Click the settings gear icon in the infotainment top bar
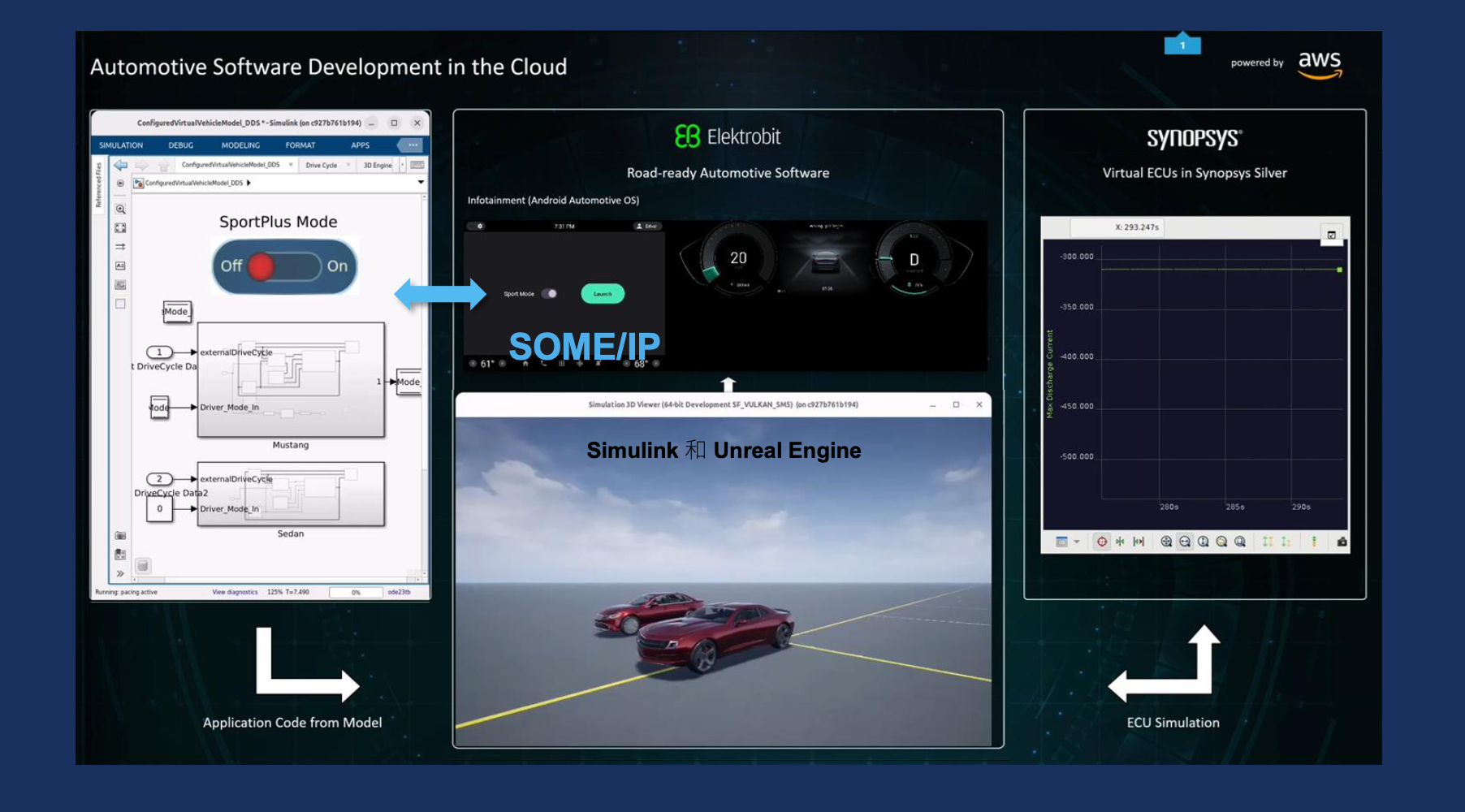 click(480, 226)
